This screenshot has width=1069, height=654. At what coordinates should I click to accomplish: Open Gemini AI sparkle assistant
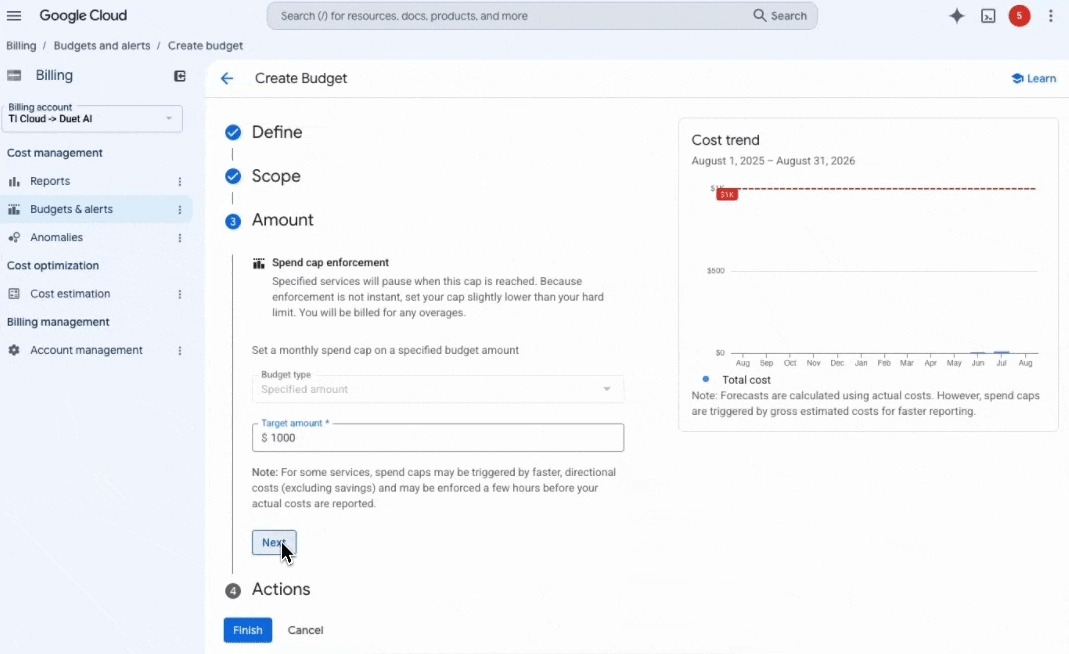(957, 16)
